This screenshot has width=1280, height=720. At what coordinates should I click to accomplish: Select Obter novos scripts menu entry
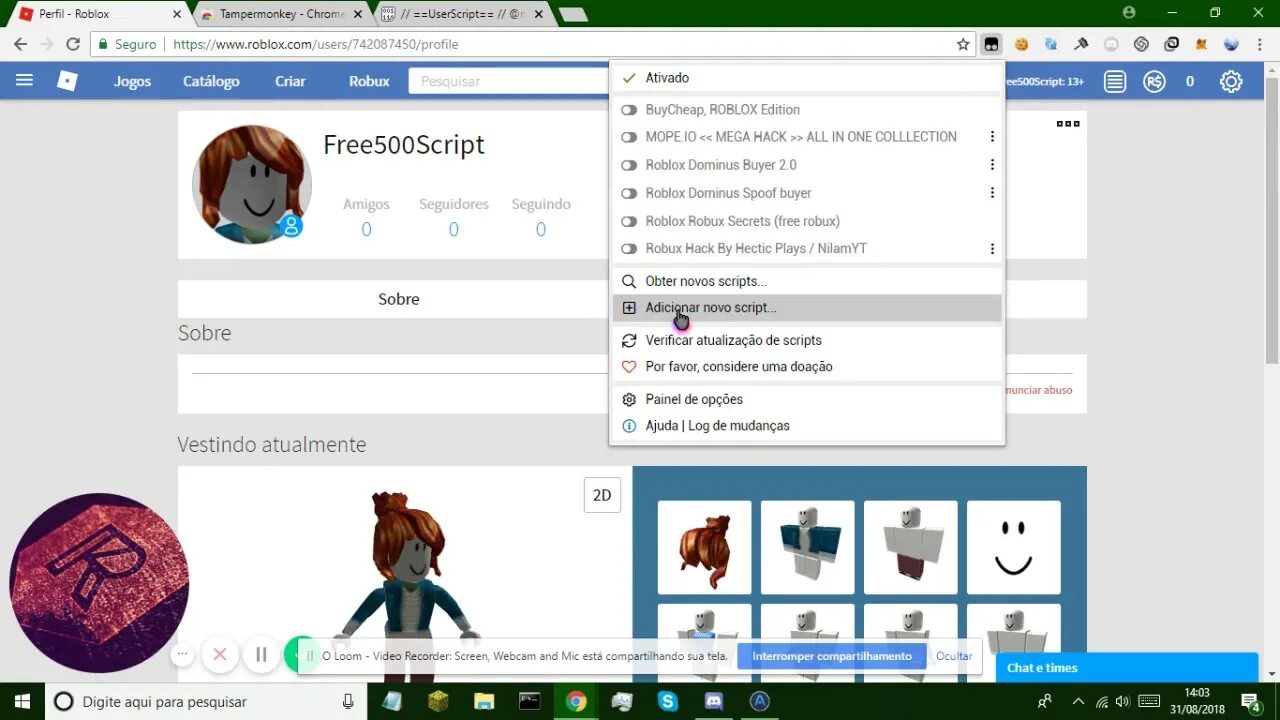(807, 281)
